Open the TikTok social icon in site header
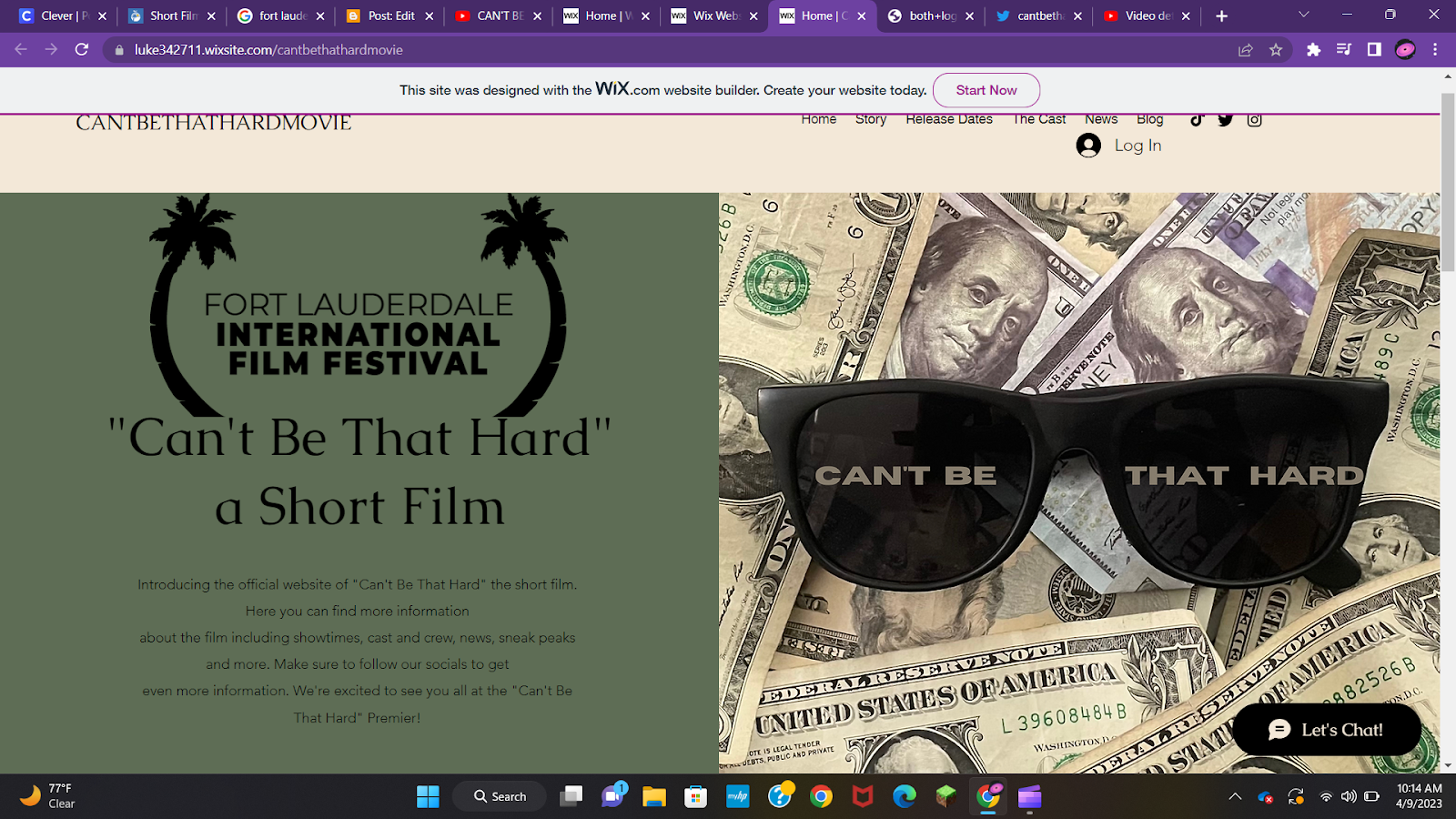 click(1197, 120)
